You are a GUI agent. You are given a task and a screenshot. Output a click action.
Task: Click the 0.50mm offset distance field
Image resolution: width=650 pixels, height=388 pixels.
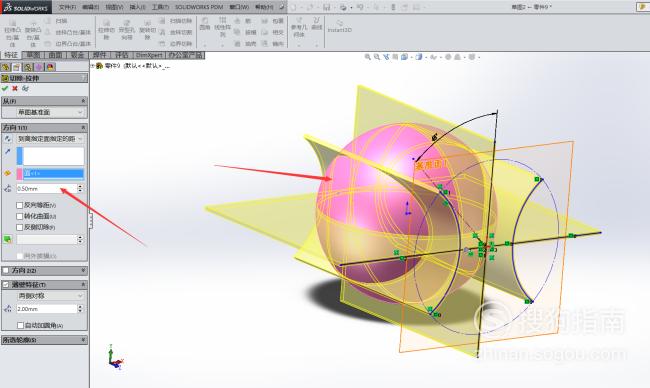pos(46,189)
